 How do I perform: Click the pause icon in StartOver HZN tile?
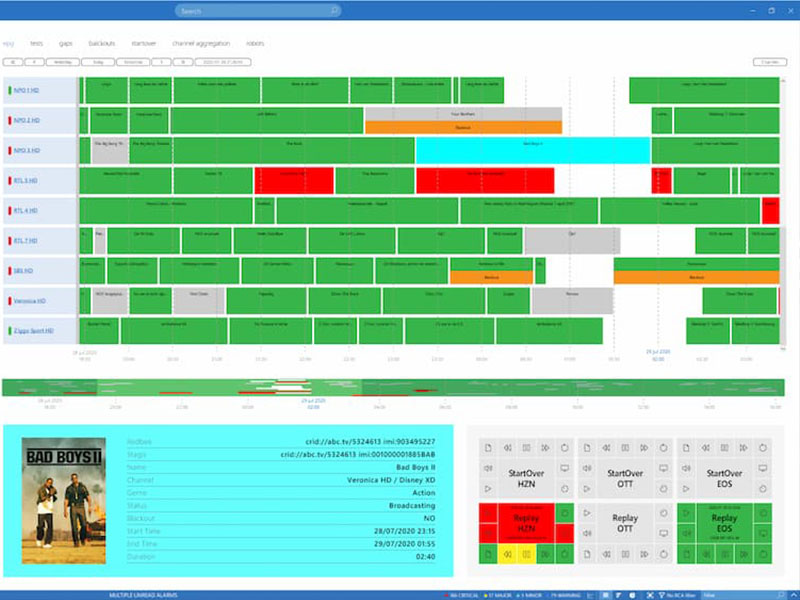pos(526,448)
